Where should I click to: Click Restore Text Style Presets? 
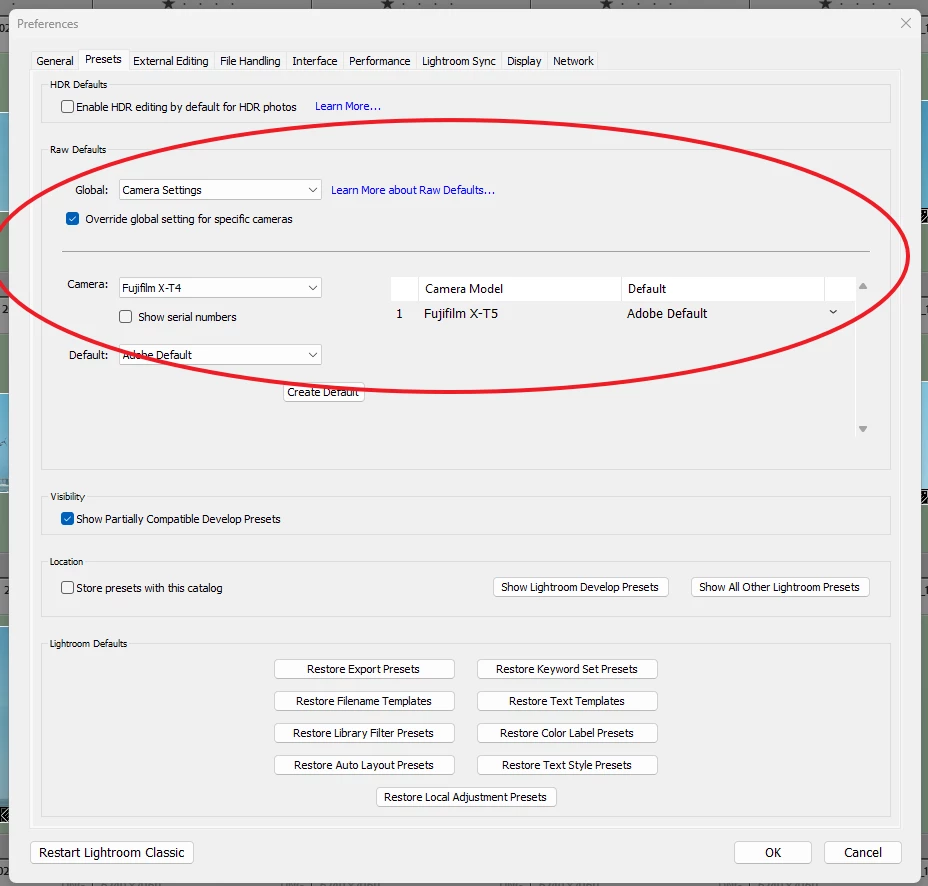(x=566, y=765)
